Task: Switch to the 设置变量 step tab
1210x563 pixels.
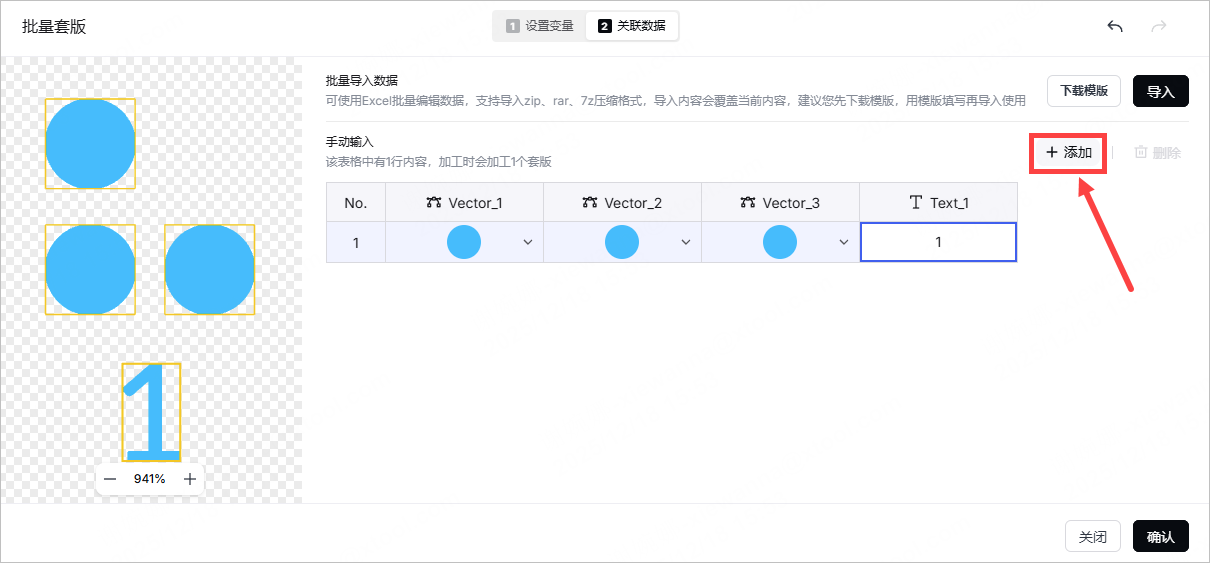Action: [x=540, y=26]
